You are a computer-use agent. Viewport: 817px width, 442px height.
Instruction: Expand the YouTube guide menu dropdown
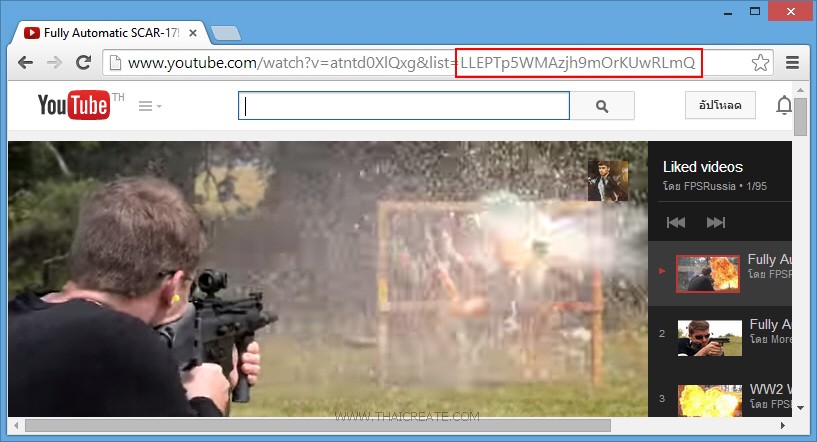[x=150, y=106]
